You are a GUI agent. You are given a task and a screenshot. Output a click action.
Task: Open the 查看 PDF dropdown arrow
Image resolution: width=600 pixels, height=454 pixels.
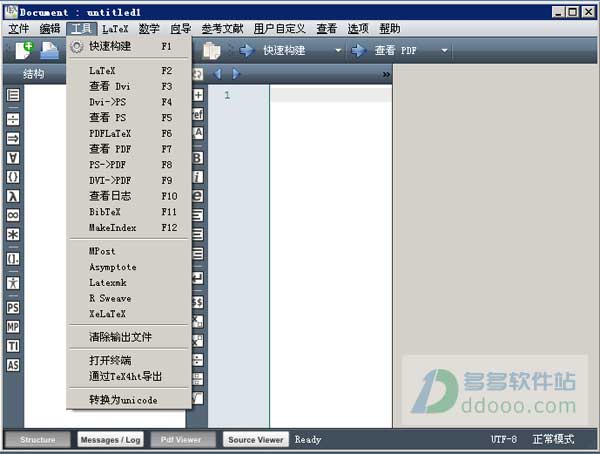click(x=444, y=51)
